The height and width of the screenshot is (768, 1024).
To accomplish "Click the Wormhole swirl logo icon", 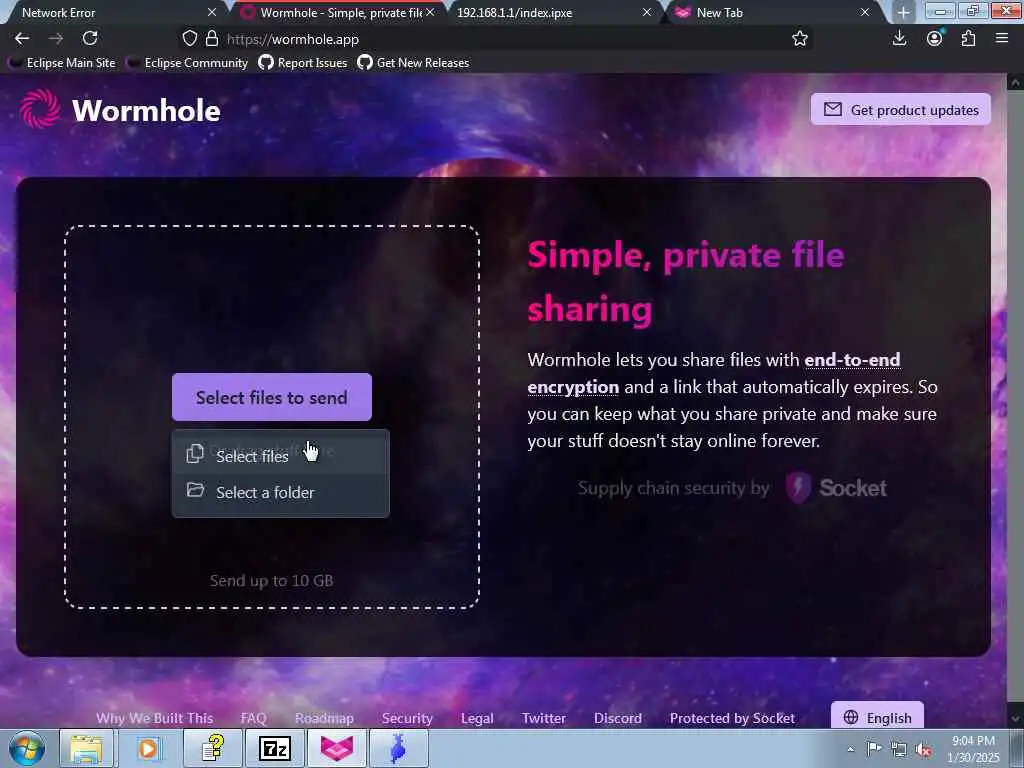I will coord(40,109).
